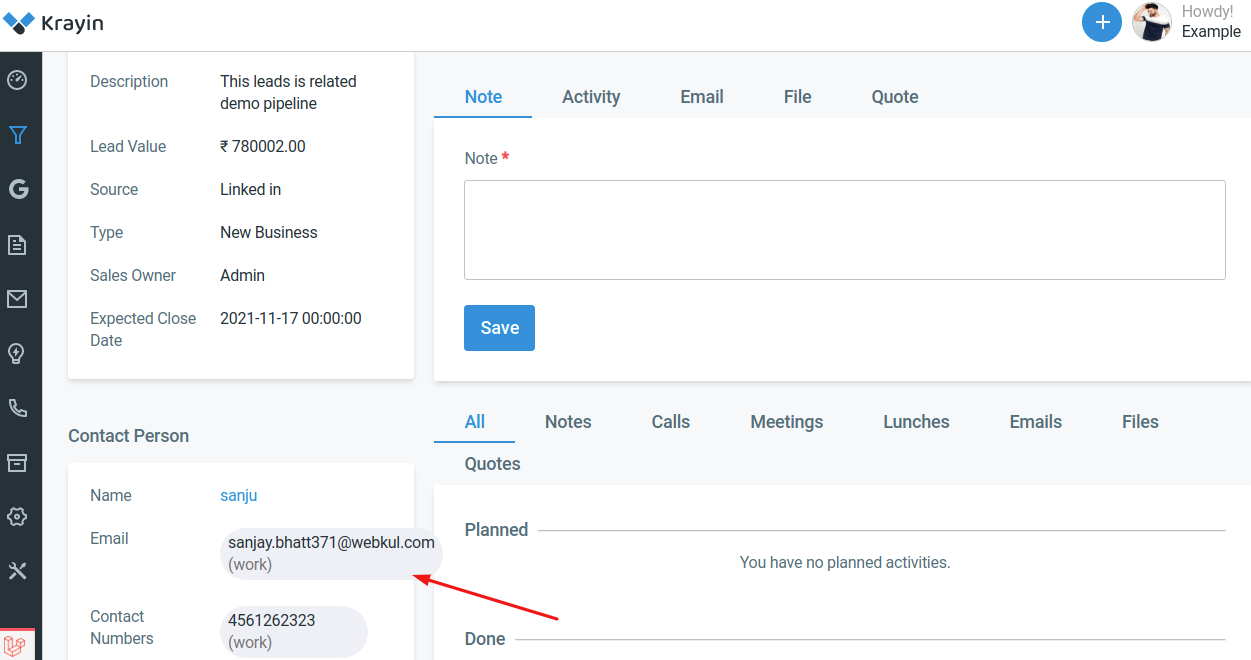
Task: Open the Activities archive icon in sidebar
Action: tap(18, 462)
